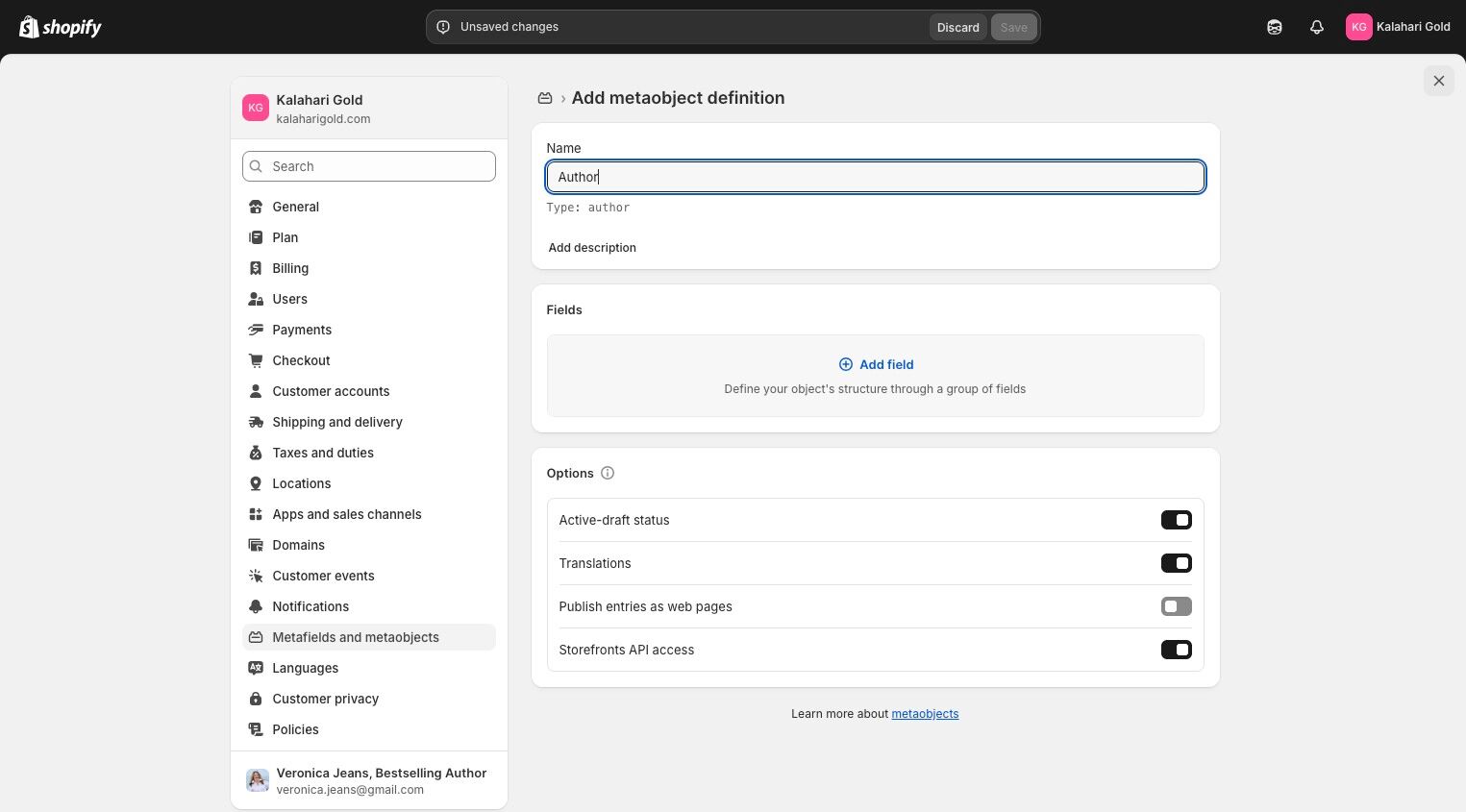Open Customer events settings

point(323,576)
